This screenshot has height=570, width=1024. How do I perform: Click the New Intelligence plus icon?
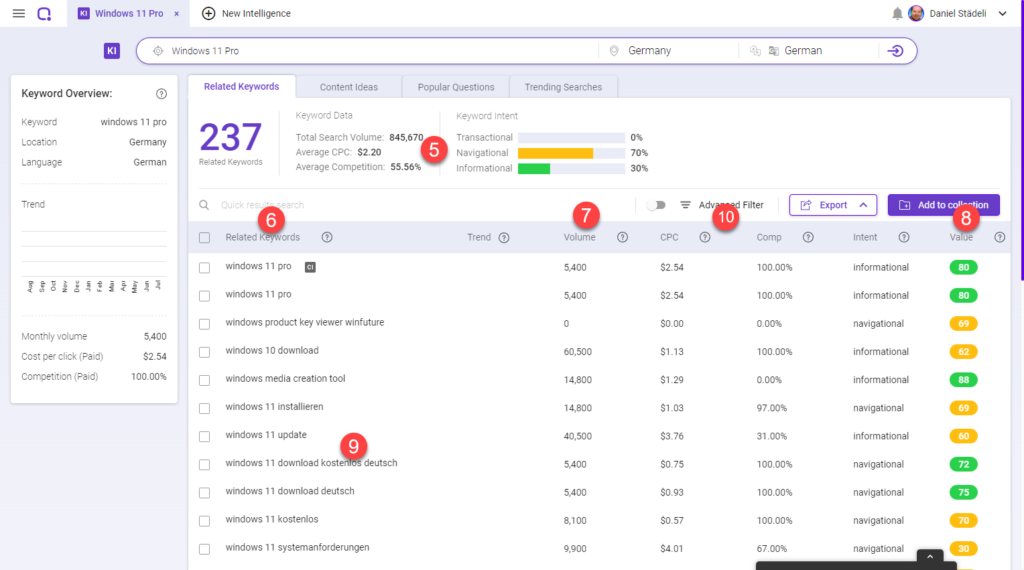pos(208,13)
